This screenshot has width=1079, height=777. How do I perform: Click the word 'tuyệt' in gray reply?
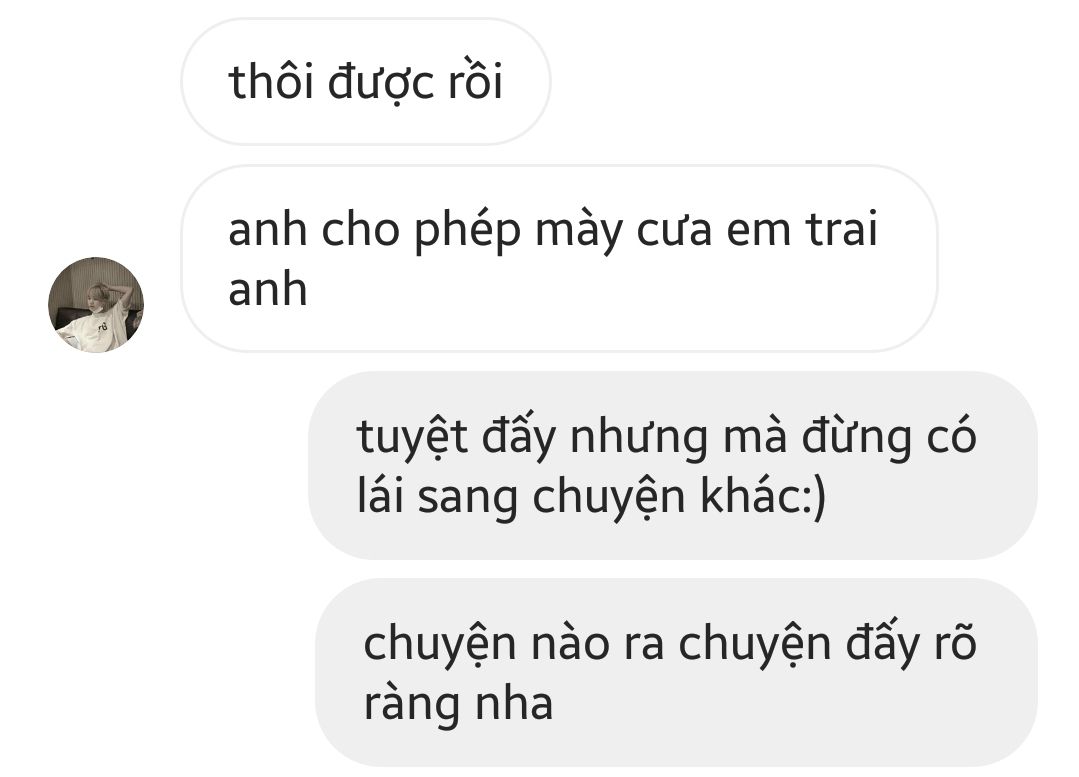point(412,438)
